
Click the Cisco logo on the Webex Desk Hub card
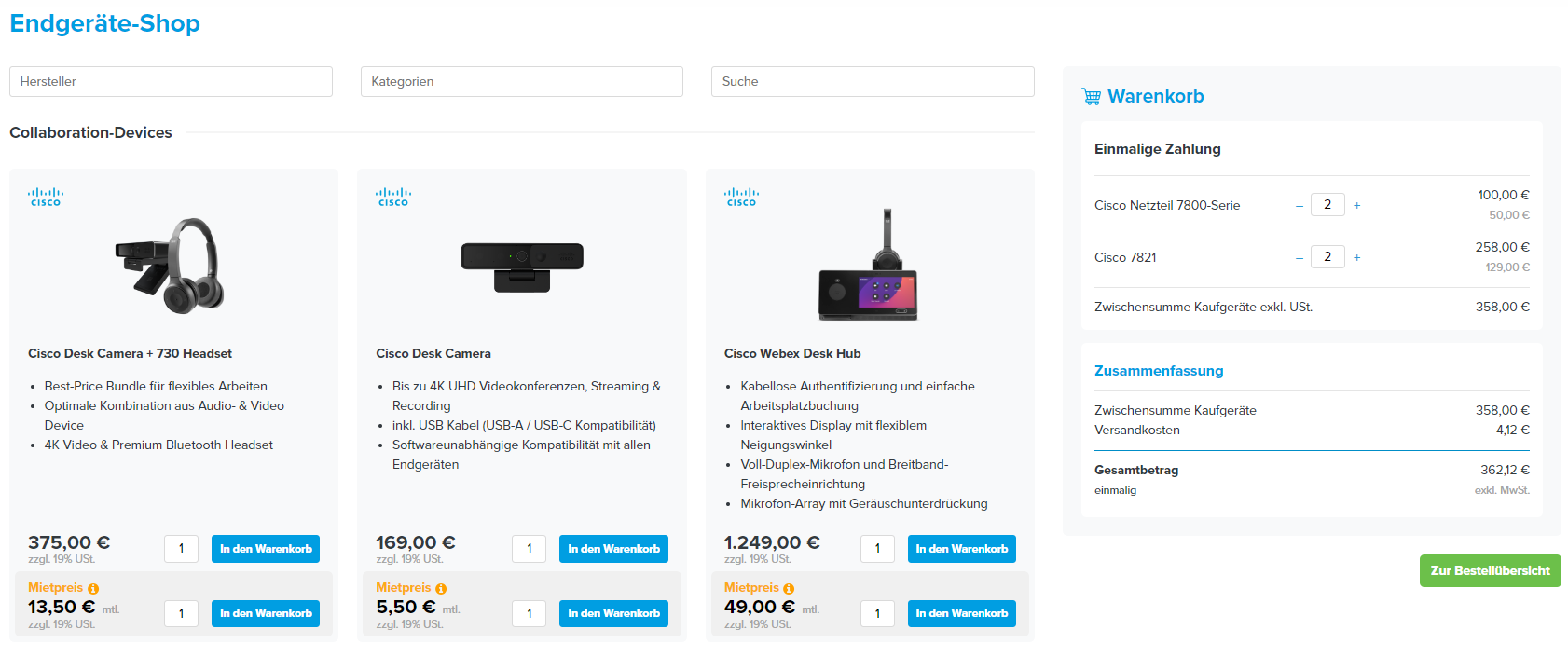pyautogui.click(x=741, y=197)
